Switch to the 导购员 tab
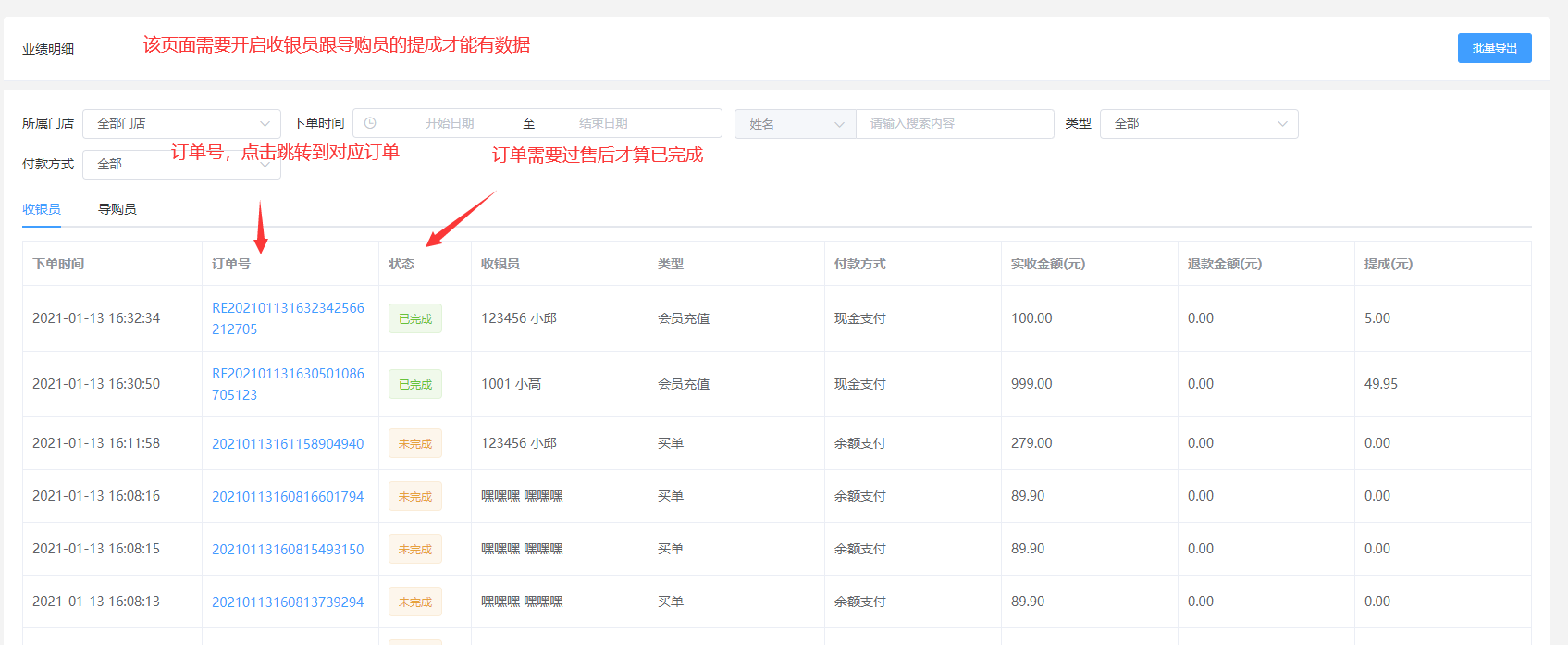This screenshot has height=645, width=1568. (x=117, y=209)
